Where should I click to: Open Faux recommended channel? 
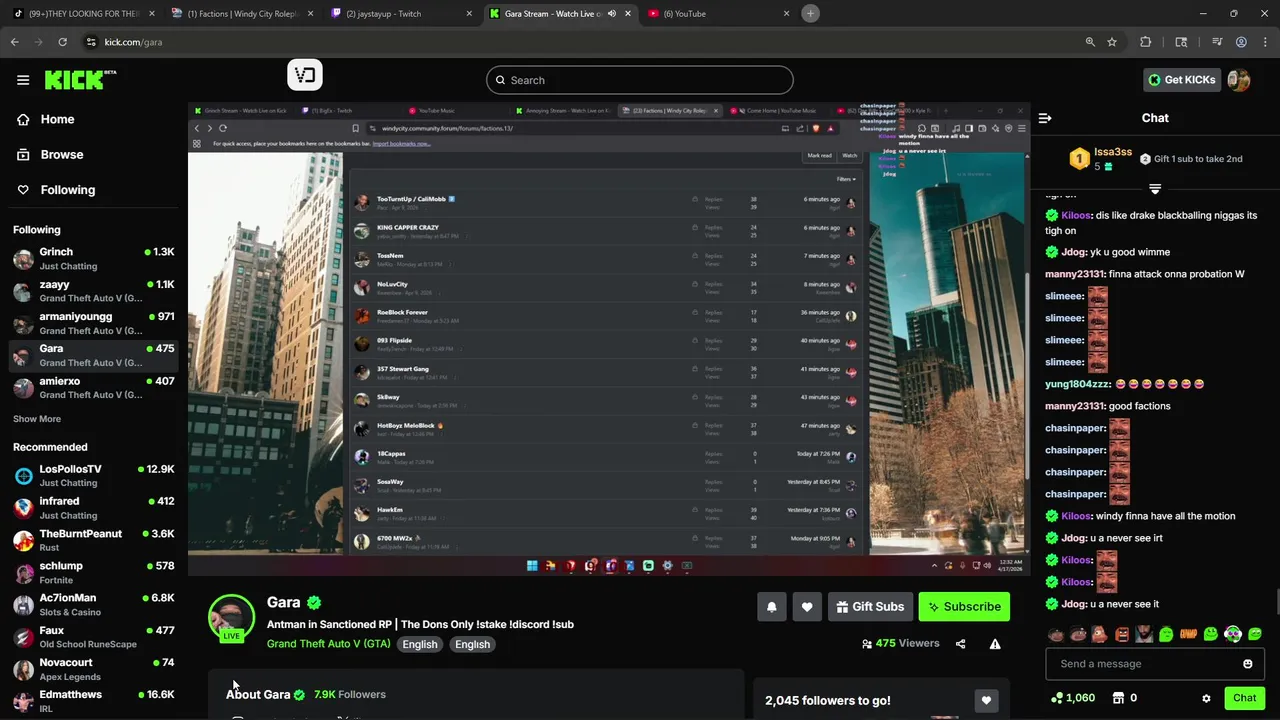(x=94, y=637)
